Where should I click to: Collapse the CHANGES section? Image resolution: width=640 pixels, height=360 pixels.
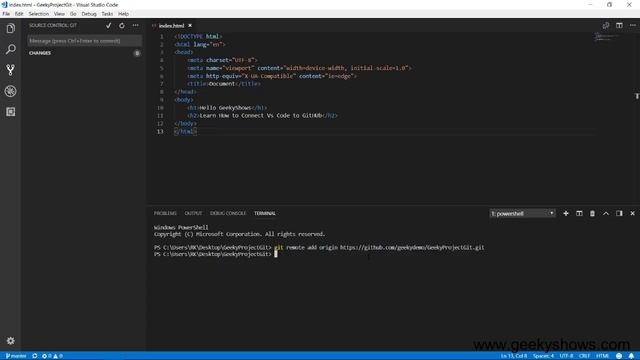point(40,53)
